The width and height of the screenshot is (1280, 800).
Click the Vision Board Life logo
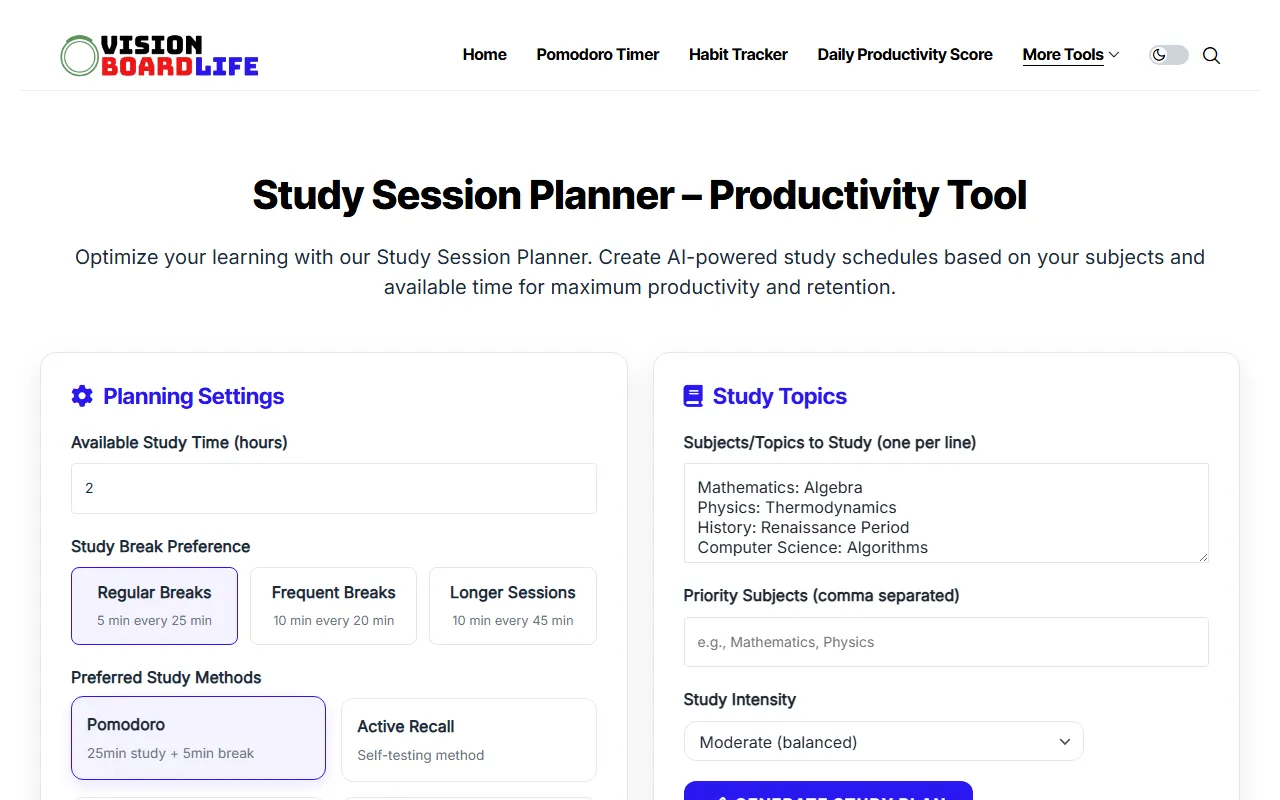click(160, 56)
